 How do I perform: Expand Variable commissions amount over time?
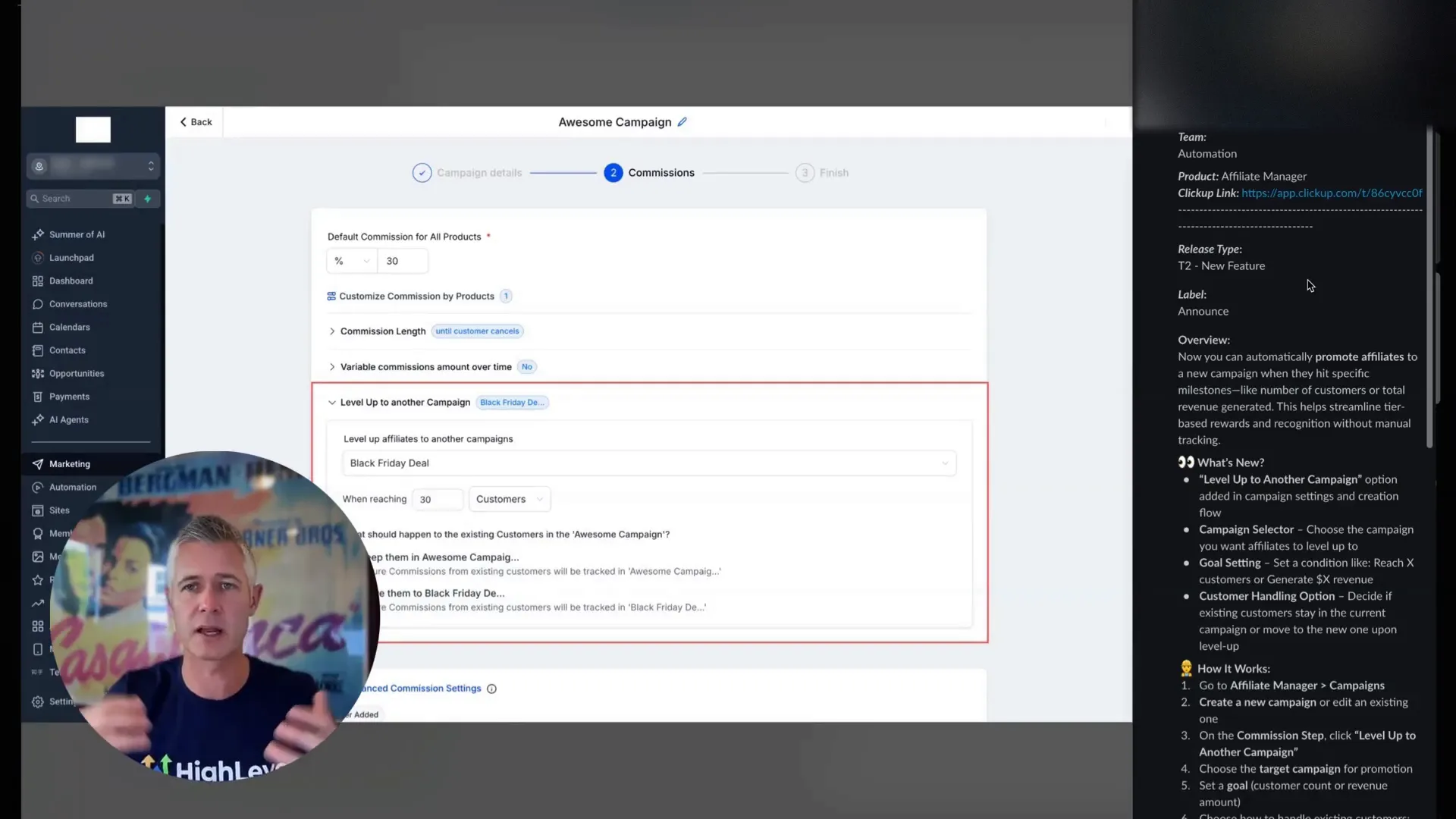click(331, 367)
